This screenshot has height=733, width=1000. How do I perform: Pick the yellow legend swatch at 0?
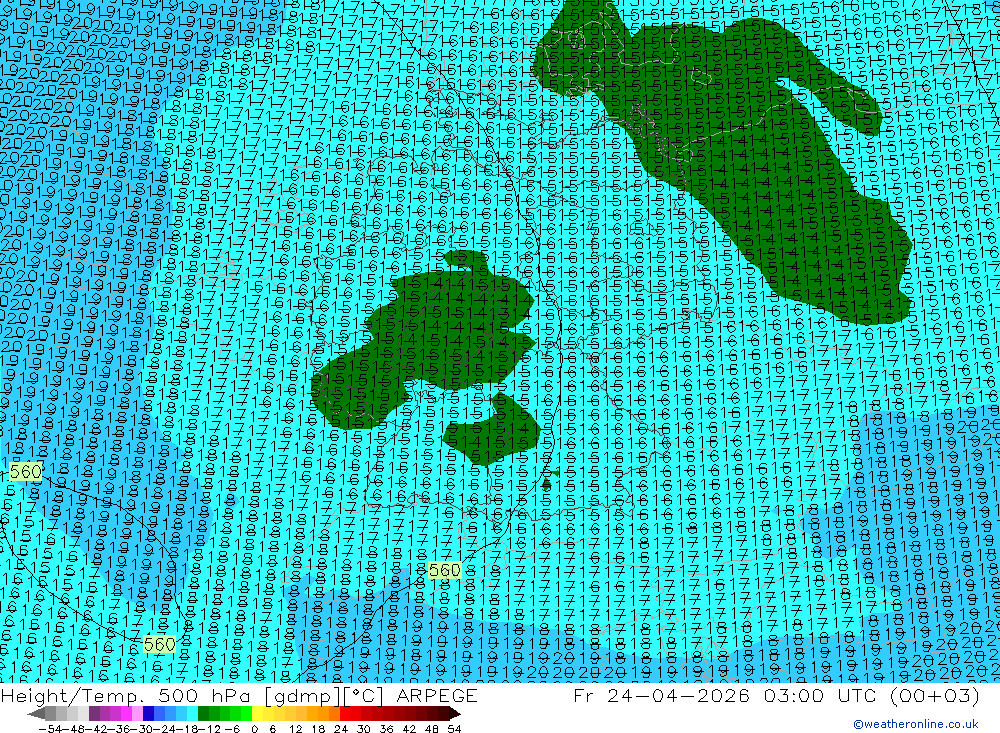click(258, 714)
